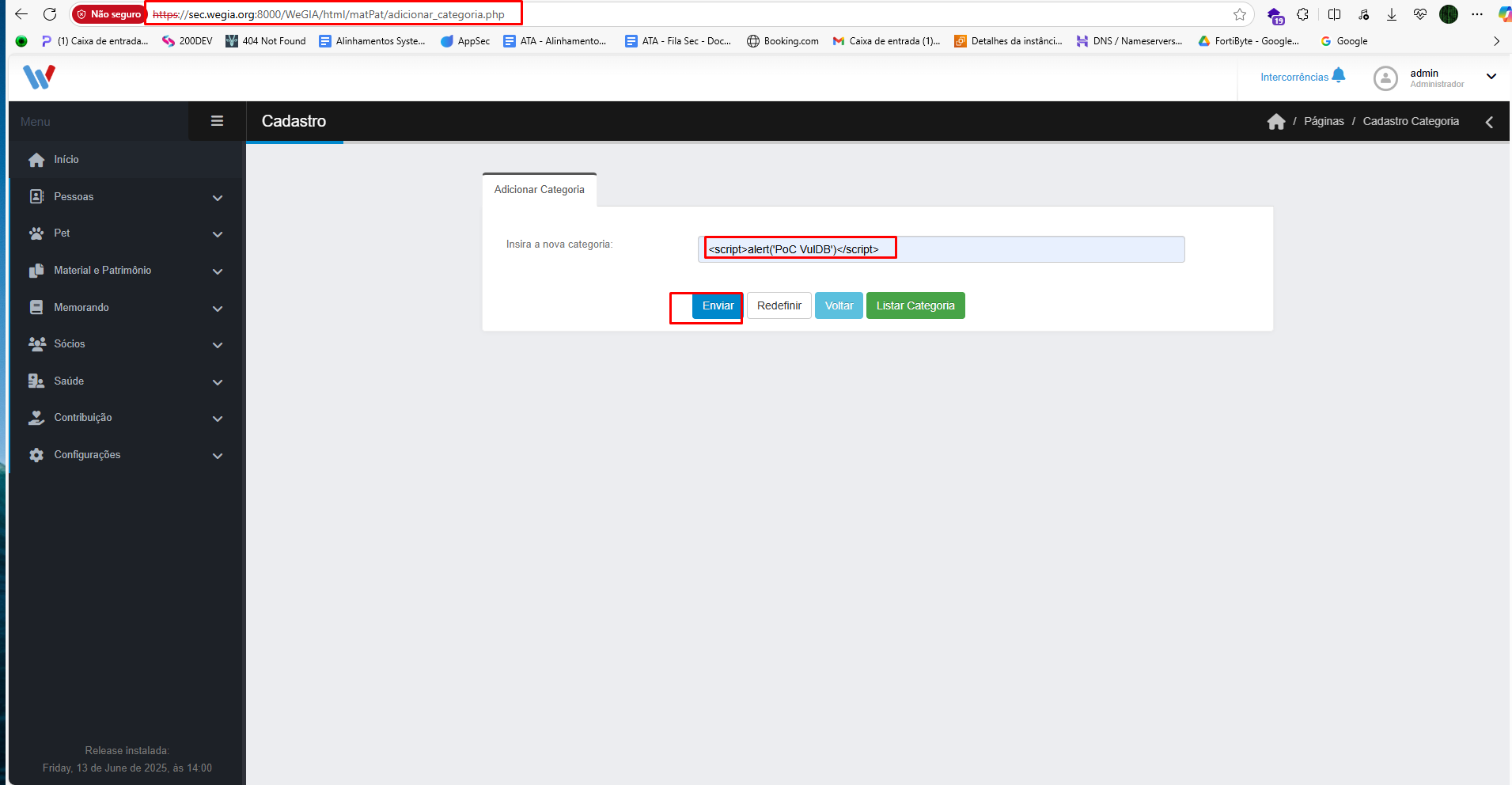
Task: Expand the Saúde menu chevron
Action: pos(218,382)
